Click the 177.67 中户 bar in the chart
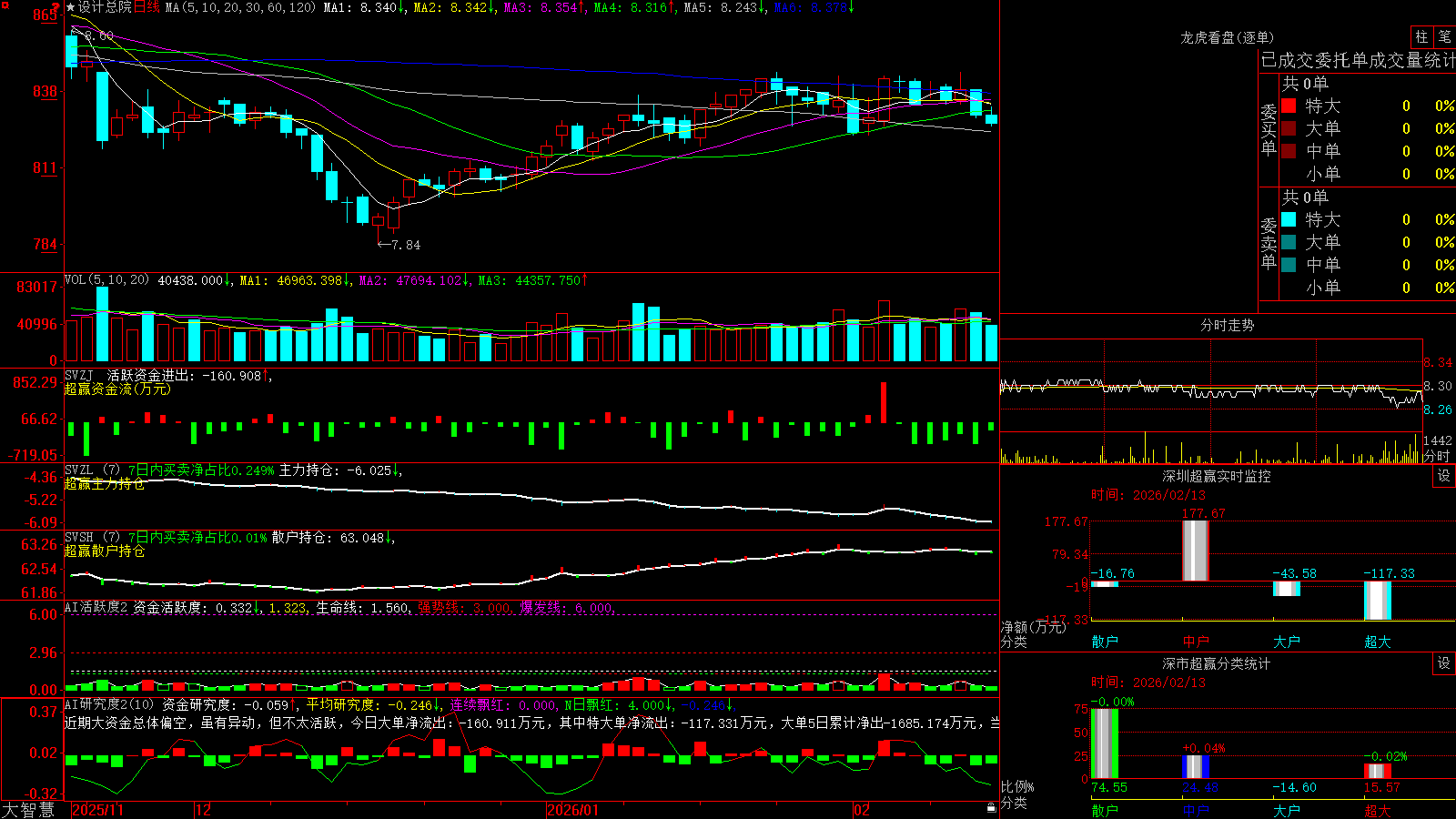The image size is (1456, 819). tap(1196, 551)
